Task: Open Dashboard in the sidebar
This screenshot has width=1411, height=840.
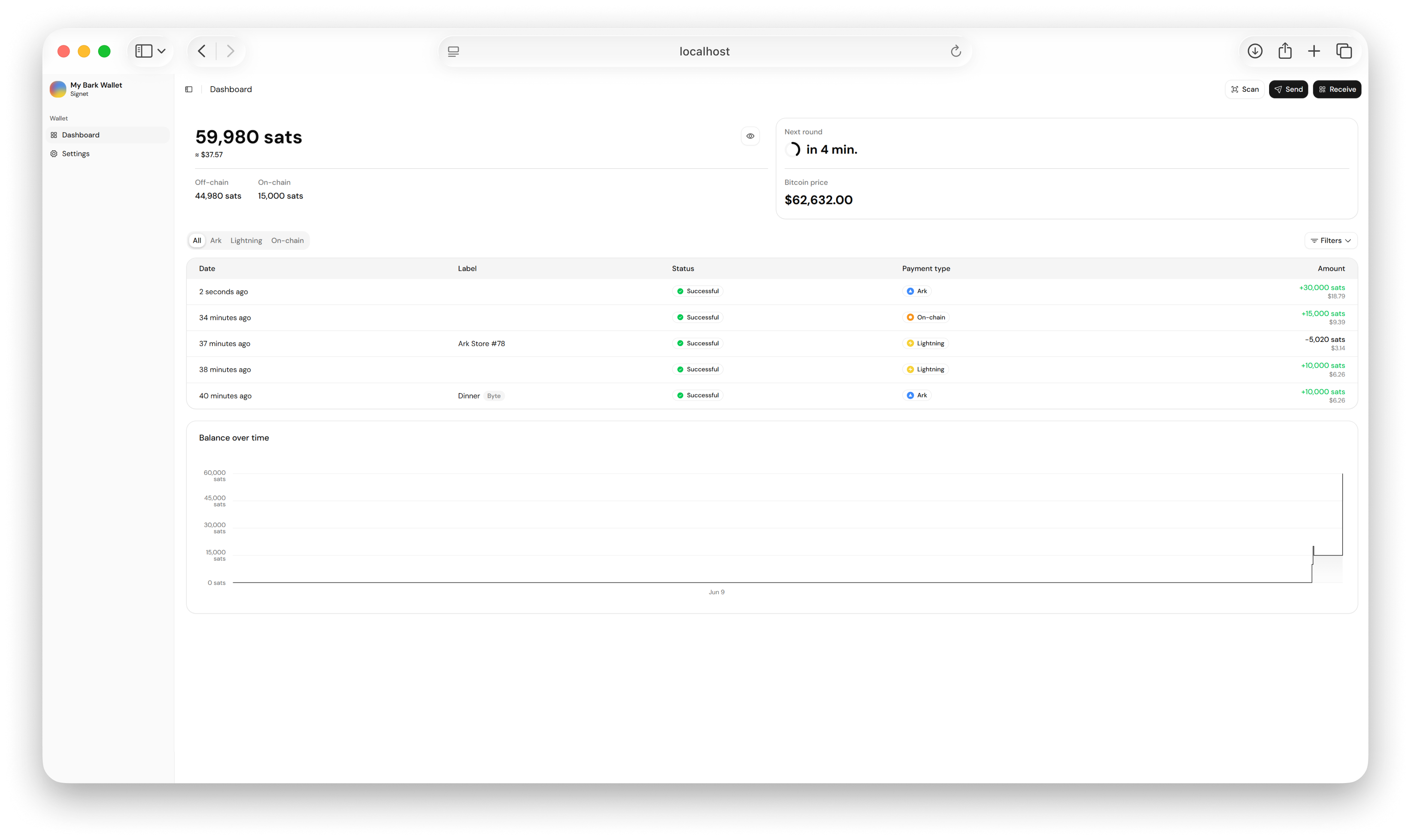Action: click(107, 135)
